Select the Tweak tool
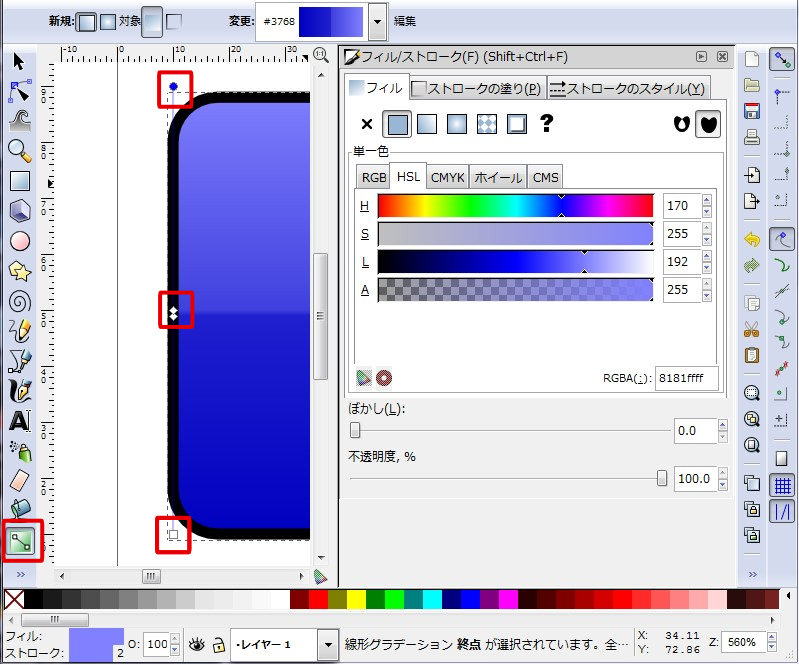This screenshot has height=664, width=799. (20, 121)
